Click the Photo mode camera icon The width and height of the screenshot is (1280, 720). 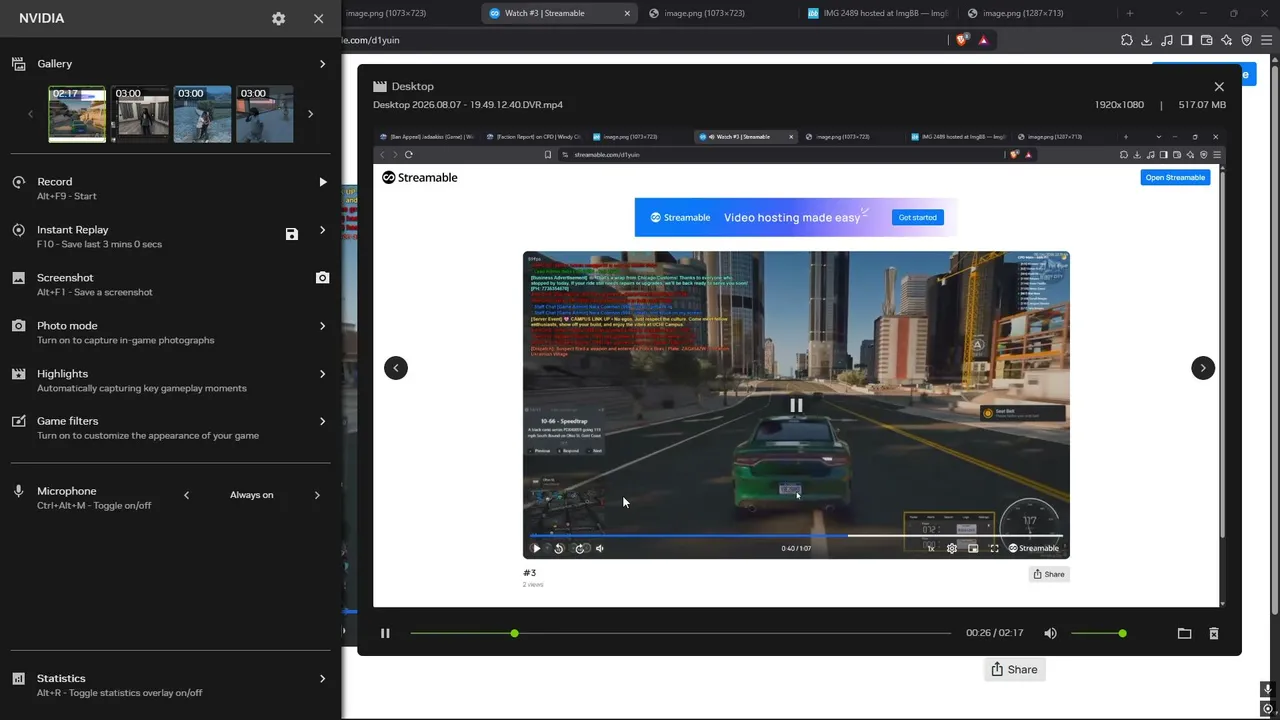pos(18,326)
